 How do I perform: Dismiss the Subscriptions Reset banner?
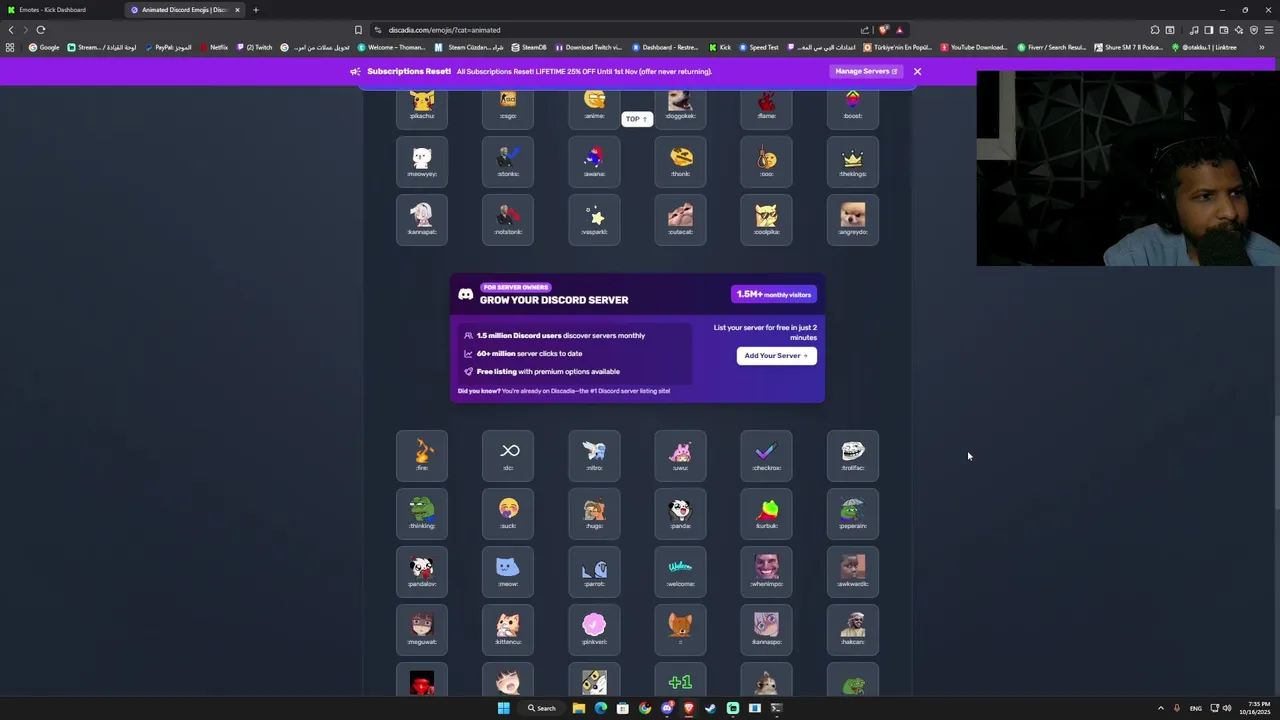(x=917, y=71)
